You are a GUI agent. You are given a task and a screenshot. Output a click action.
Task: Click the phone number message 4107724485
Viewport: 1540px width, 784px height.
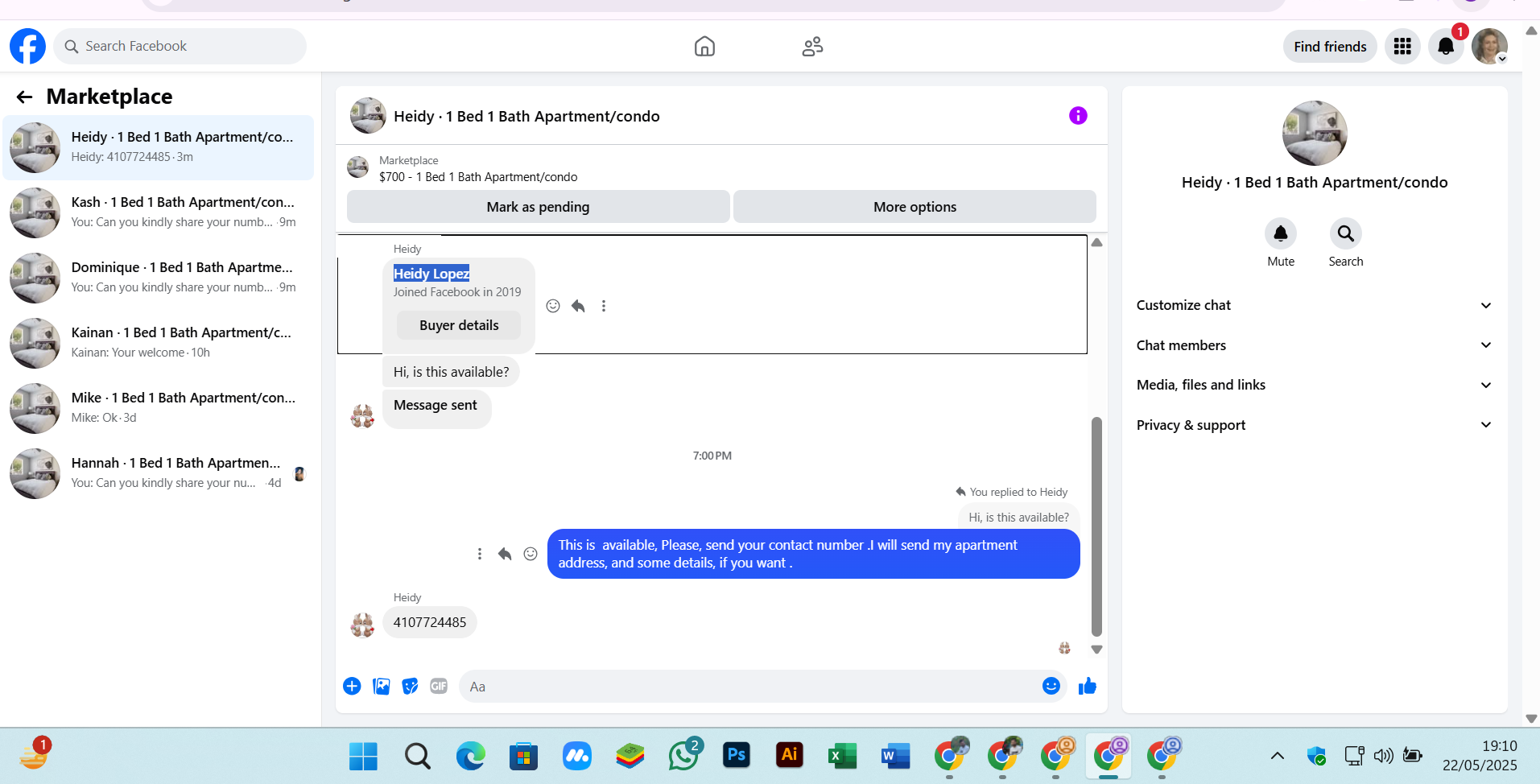[x=430, y=622]
